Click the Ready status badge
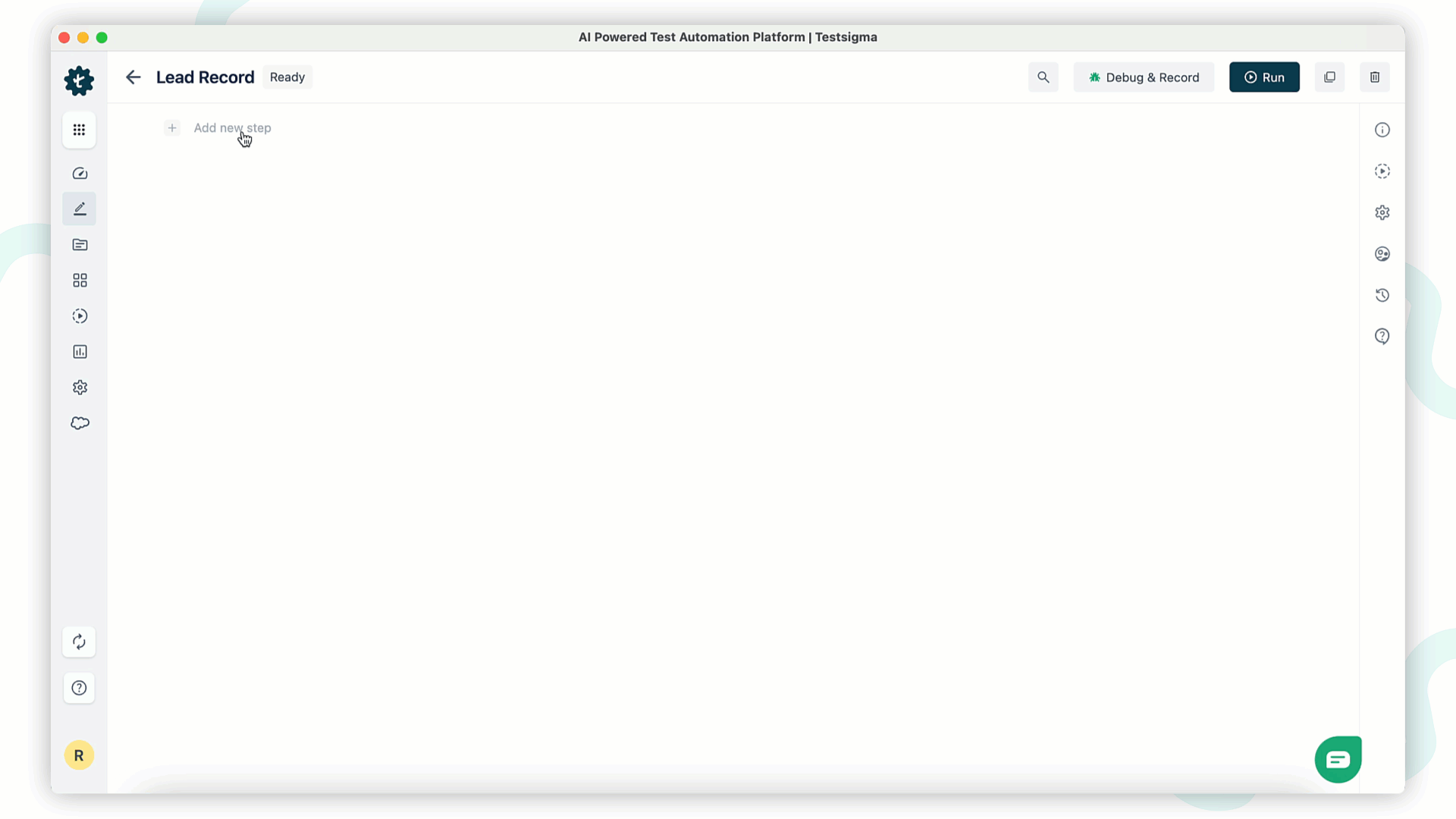 tap(287, 77)
